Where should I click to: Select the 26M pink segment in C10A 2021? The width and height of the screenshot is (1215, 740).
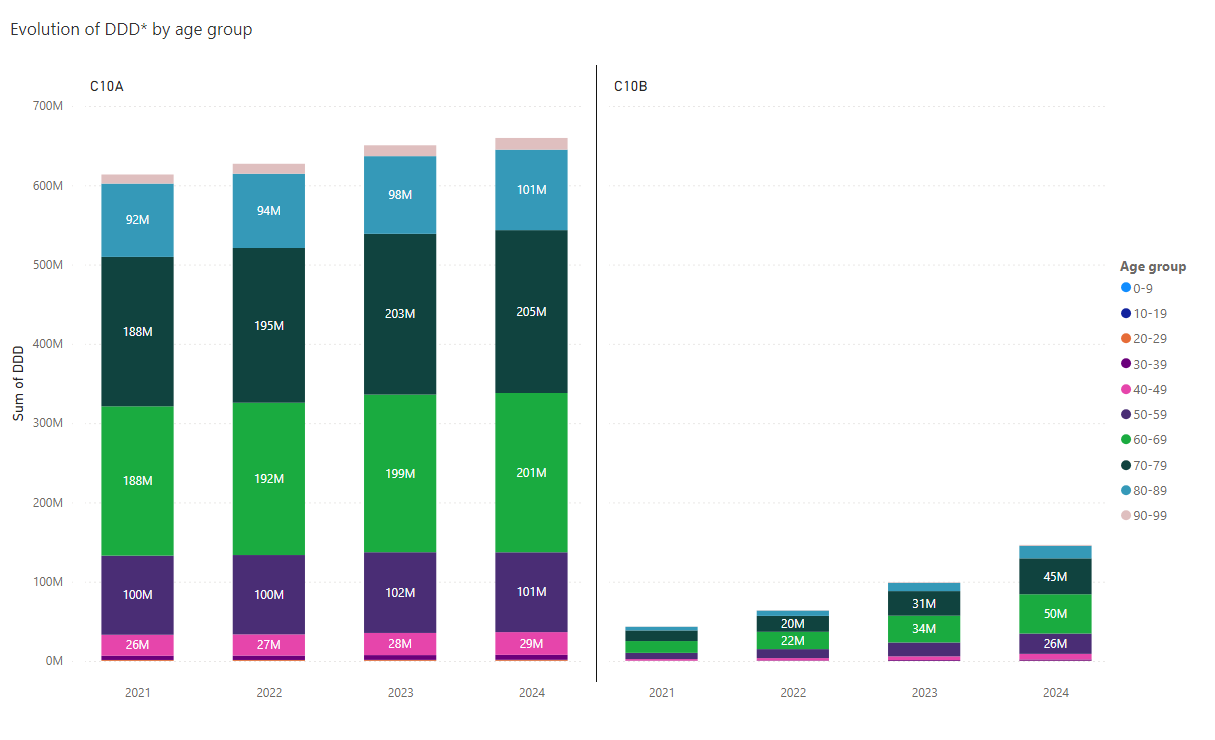click(138, 645)
